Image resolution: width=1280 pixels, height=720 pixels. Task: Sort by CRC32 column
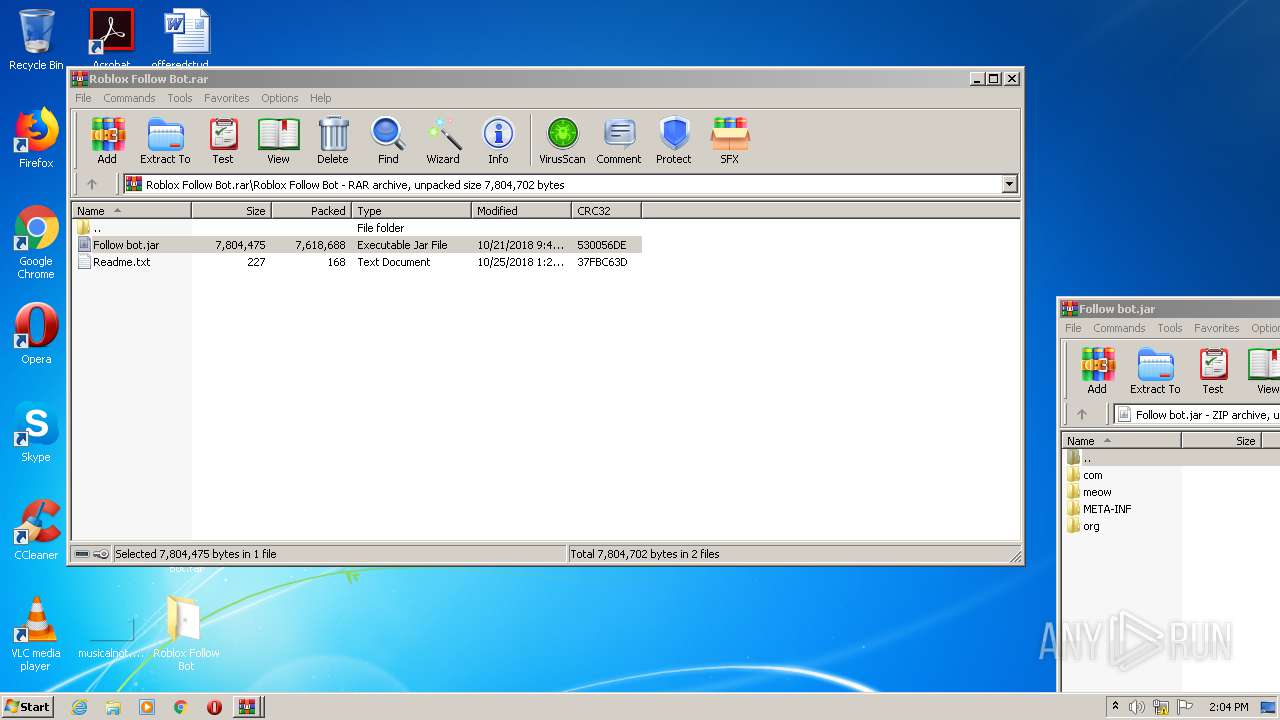click(606, 211)
